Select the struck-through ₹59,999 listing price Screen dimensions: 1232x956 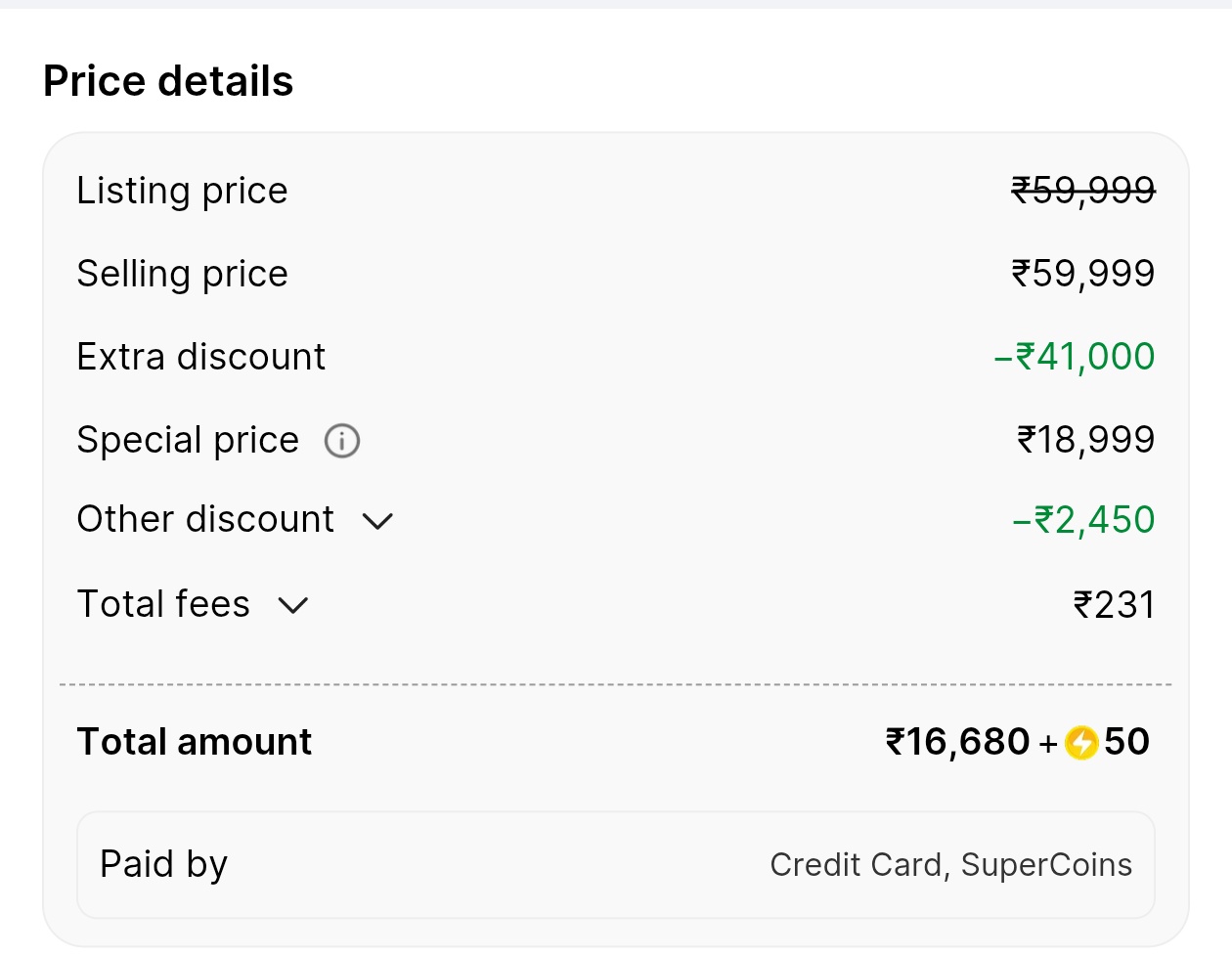pos(1082,191)
